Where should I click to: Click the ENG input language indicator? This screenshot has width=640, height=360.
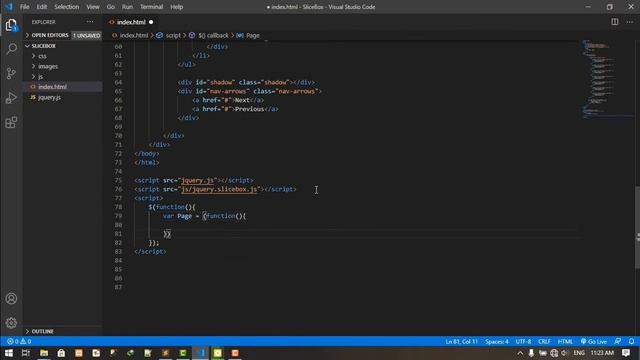point(579,353)
